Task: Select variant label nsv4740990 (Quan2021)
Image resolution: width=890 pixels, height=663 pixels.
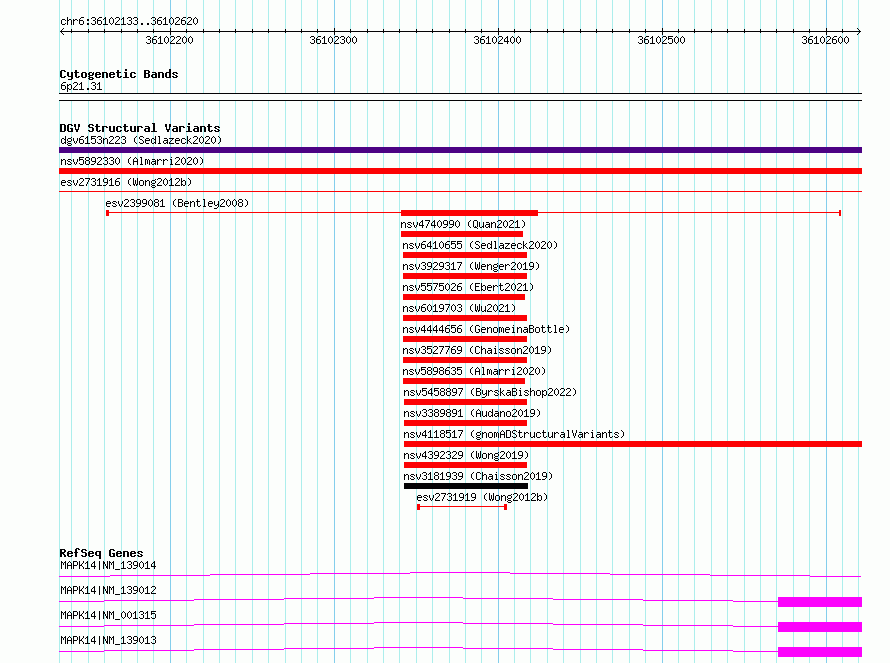Action: coord(463,224)
